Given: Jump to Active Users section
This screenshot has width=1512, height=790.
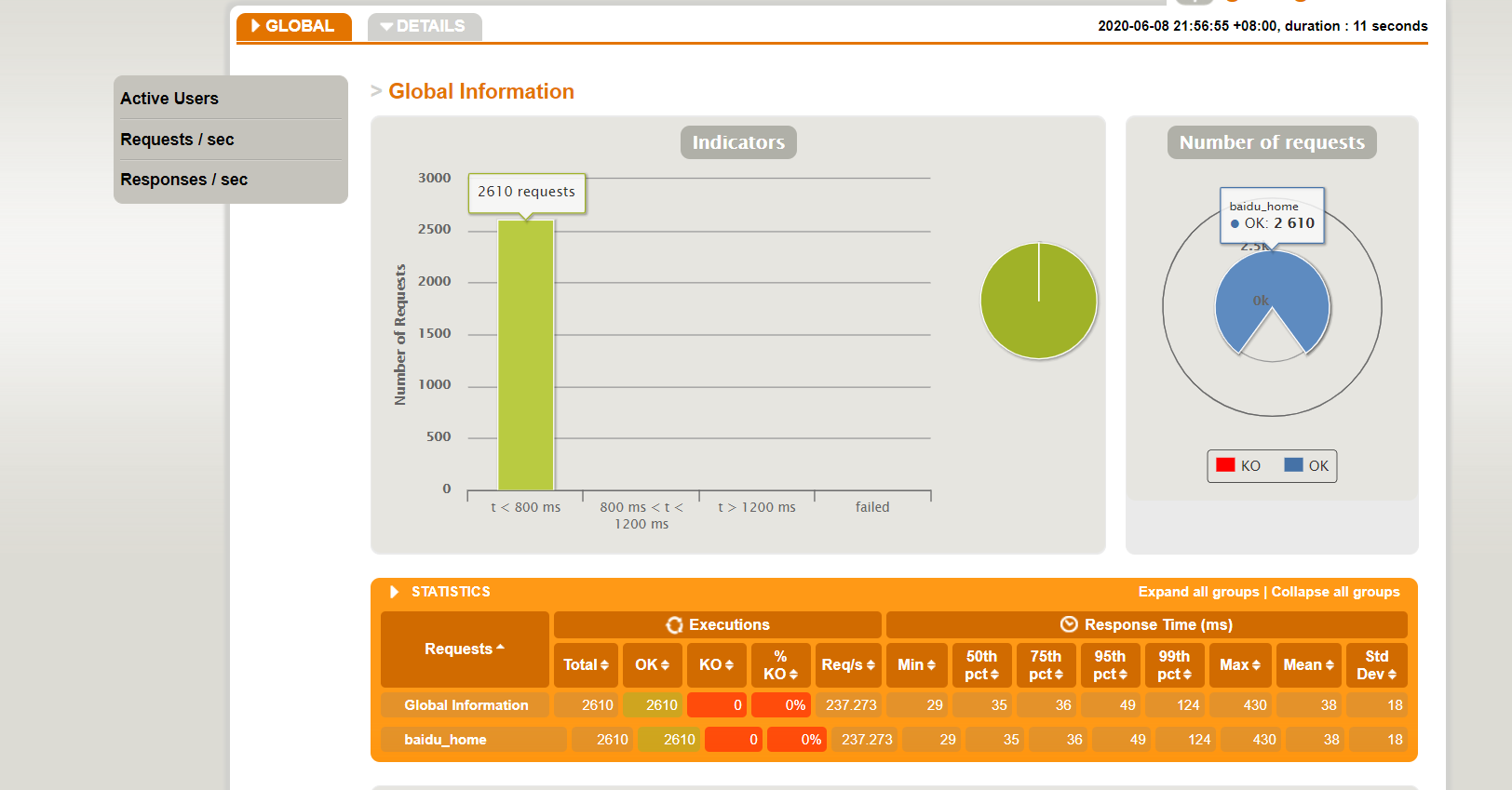Looking at the screenshot, I should 169,99.
